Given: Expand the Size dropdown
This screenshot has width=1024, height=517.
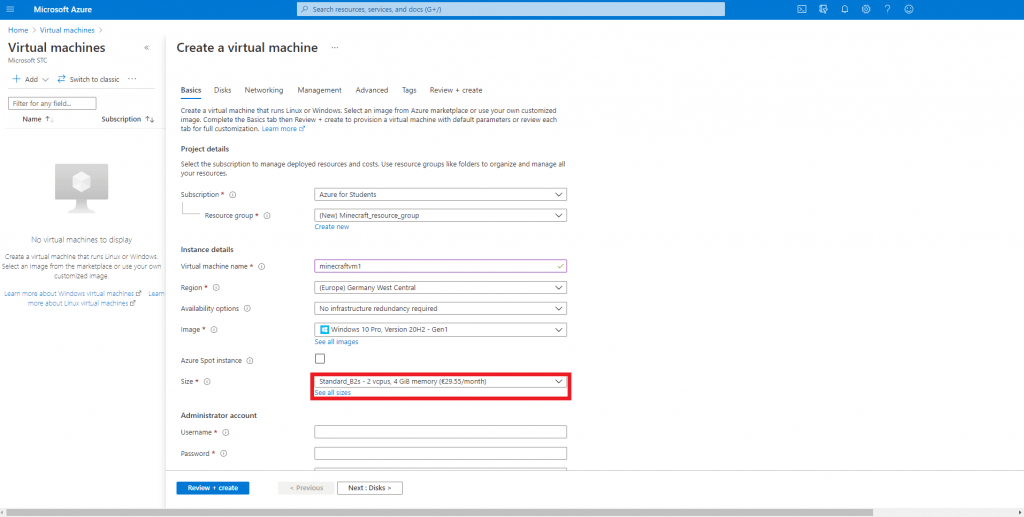Looking at the screenshot, I should (x=440, y=381).
